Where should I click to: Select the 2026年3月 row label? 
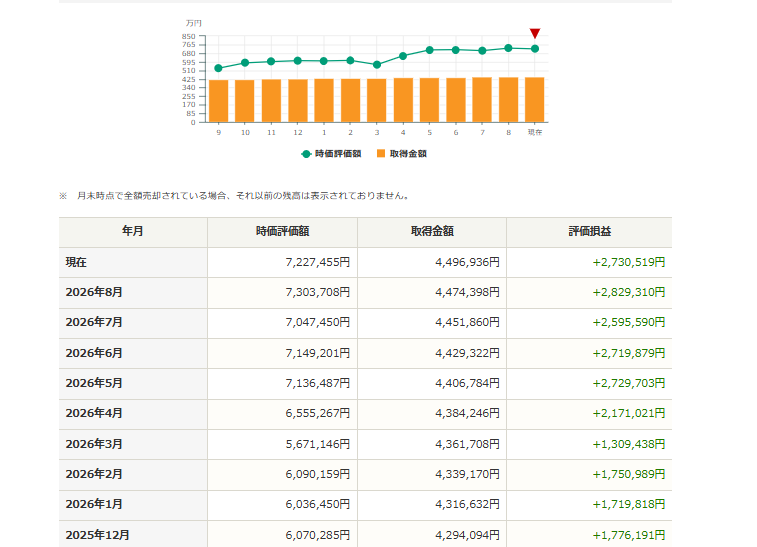[94, 444]
